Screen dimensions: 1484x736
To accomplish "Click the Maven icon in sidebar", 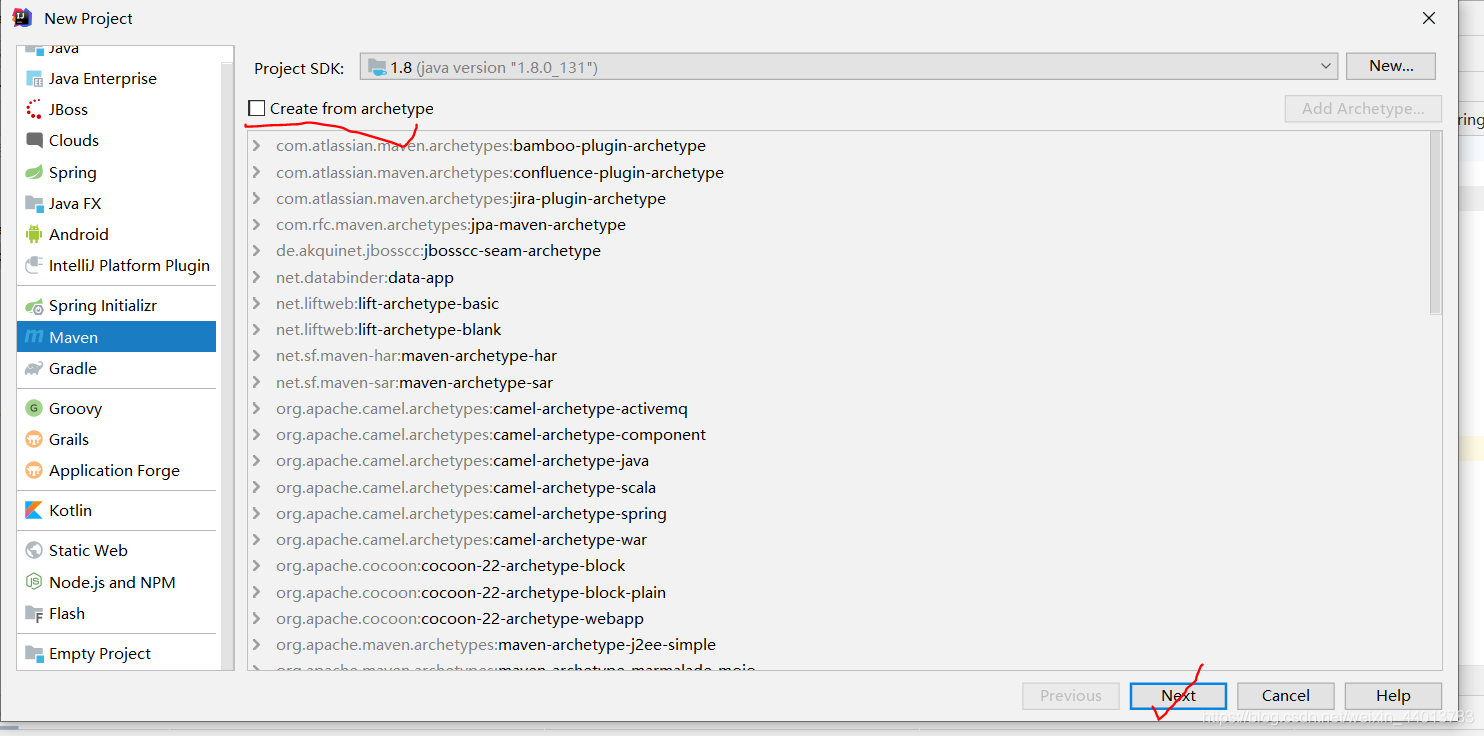I will click(x=34, y=338).
